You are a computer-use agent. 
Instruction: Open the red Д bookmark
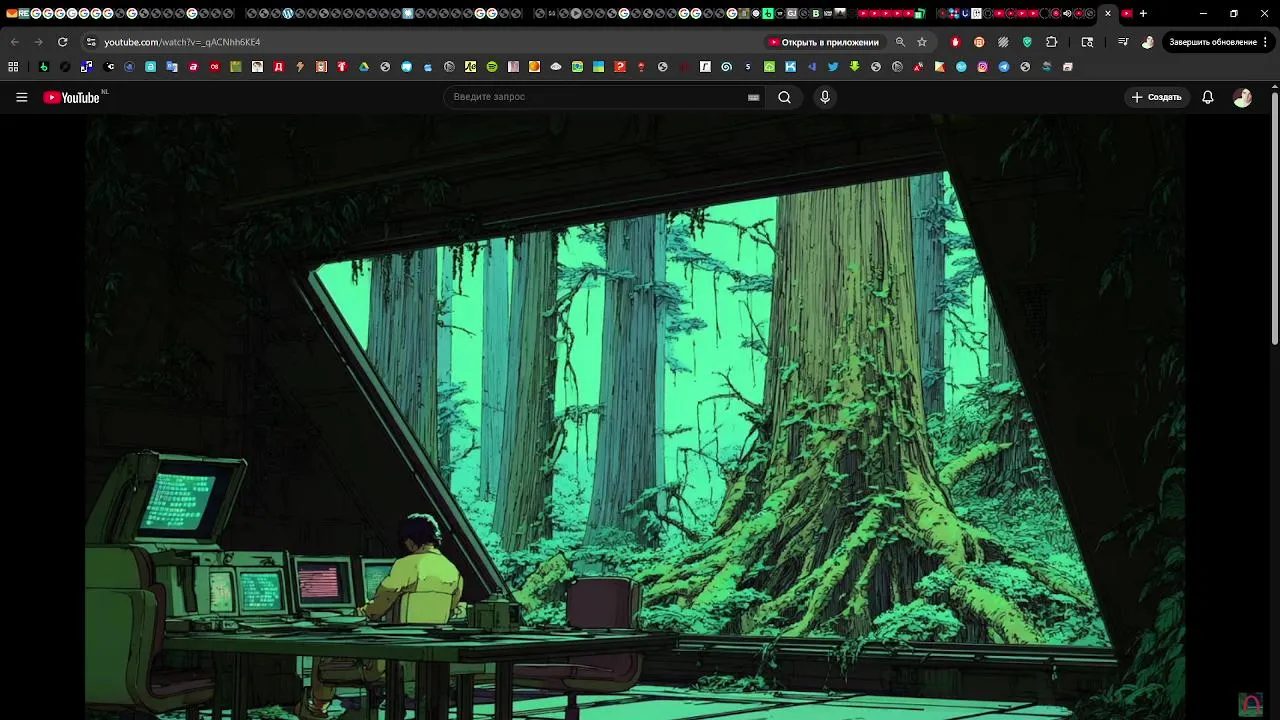click(x=278, y=67)
